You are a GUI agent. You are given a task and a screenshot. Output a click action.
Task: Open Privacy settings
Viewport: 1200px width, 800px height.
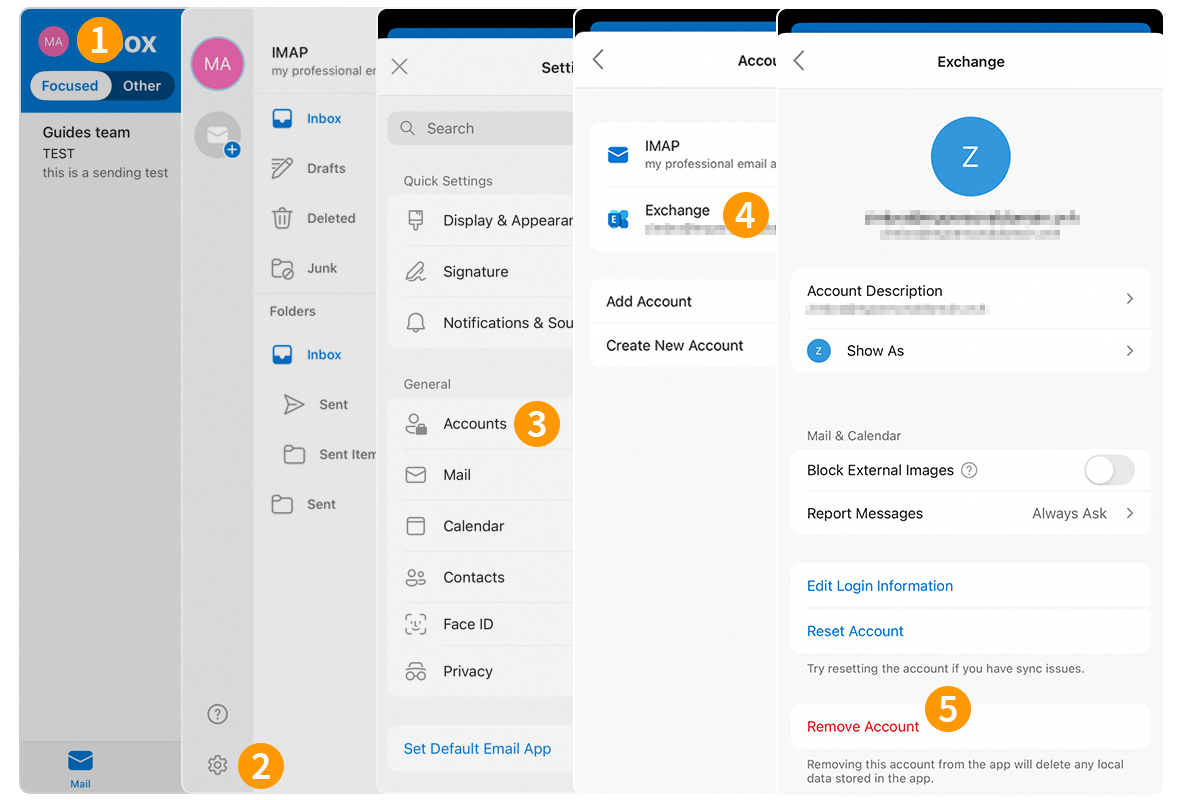point(467,671)
